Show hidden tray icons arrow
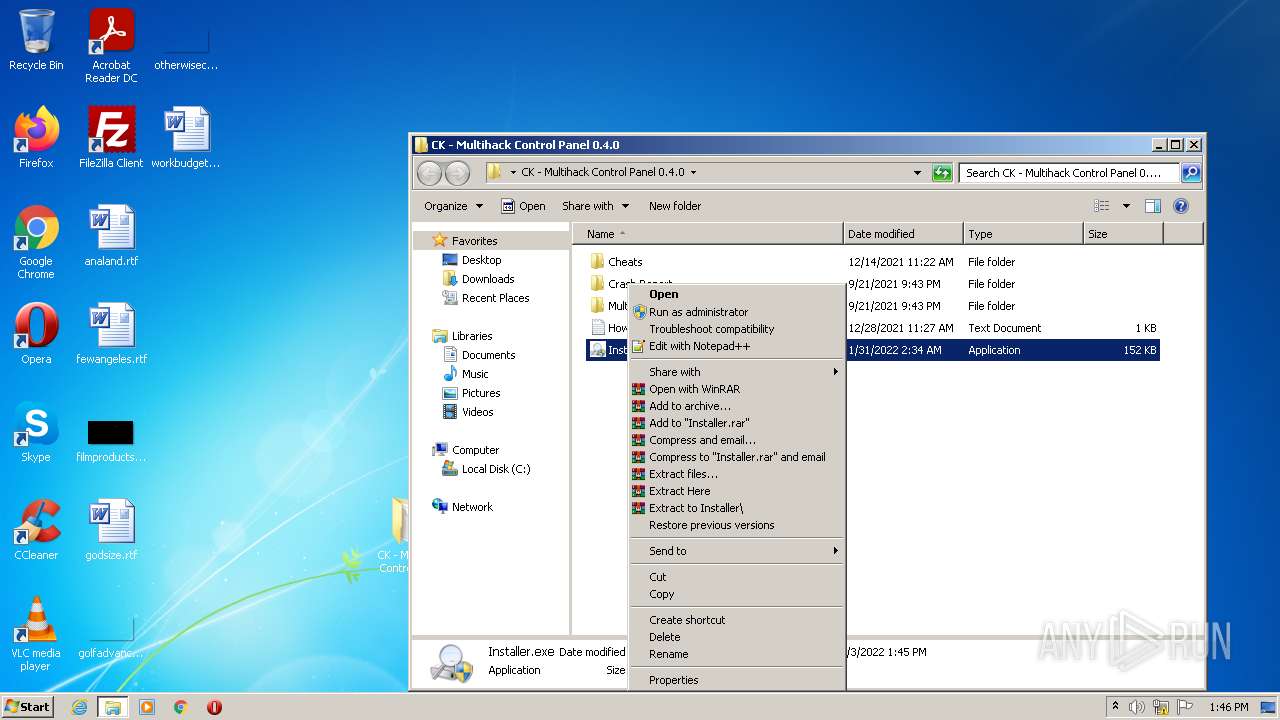This screenshot has width=1280, height=720. tap(1115, 707)
